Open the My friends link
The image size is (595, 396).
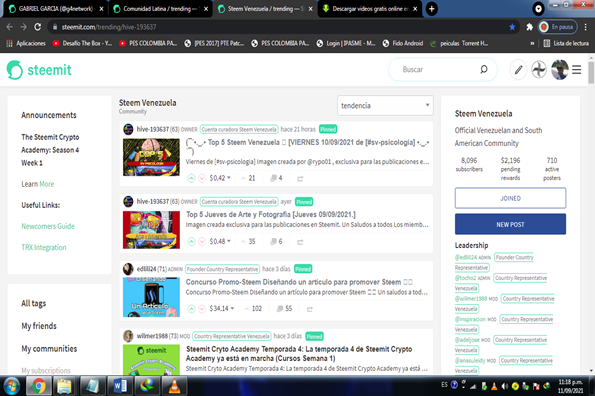[39, 326]
